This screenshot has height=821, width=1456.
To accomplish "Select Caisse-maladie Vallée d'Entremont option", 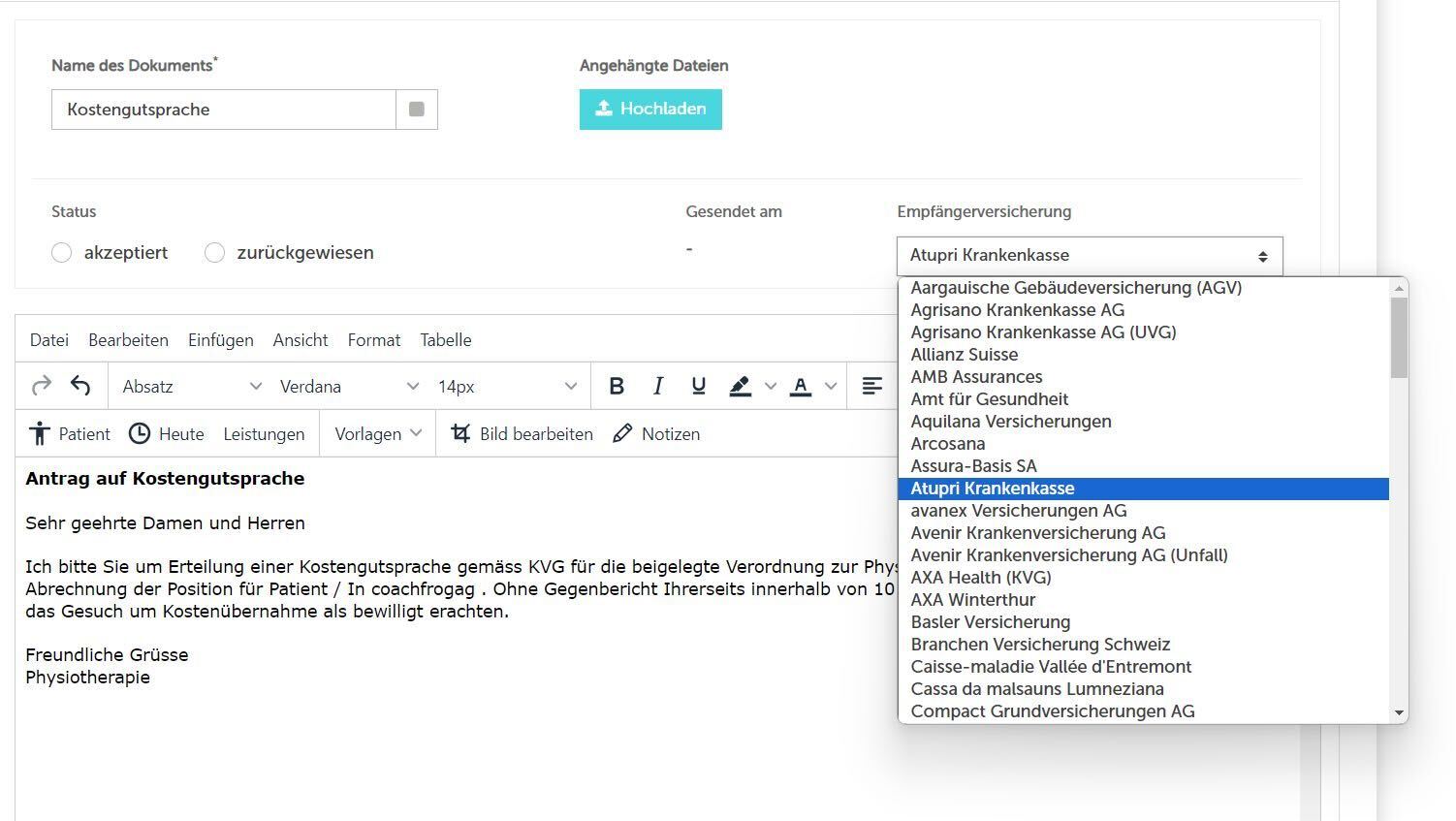I will (x=1144, y=667).
